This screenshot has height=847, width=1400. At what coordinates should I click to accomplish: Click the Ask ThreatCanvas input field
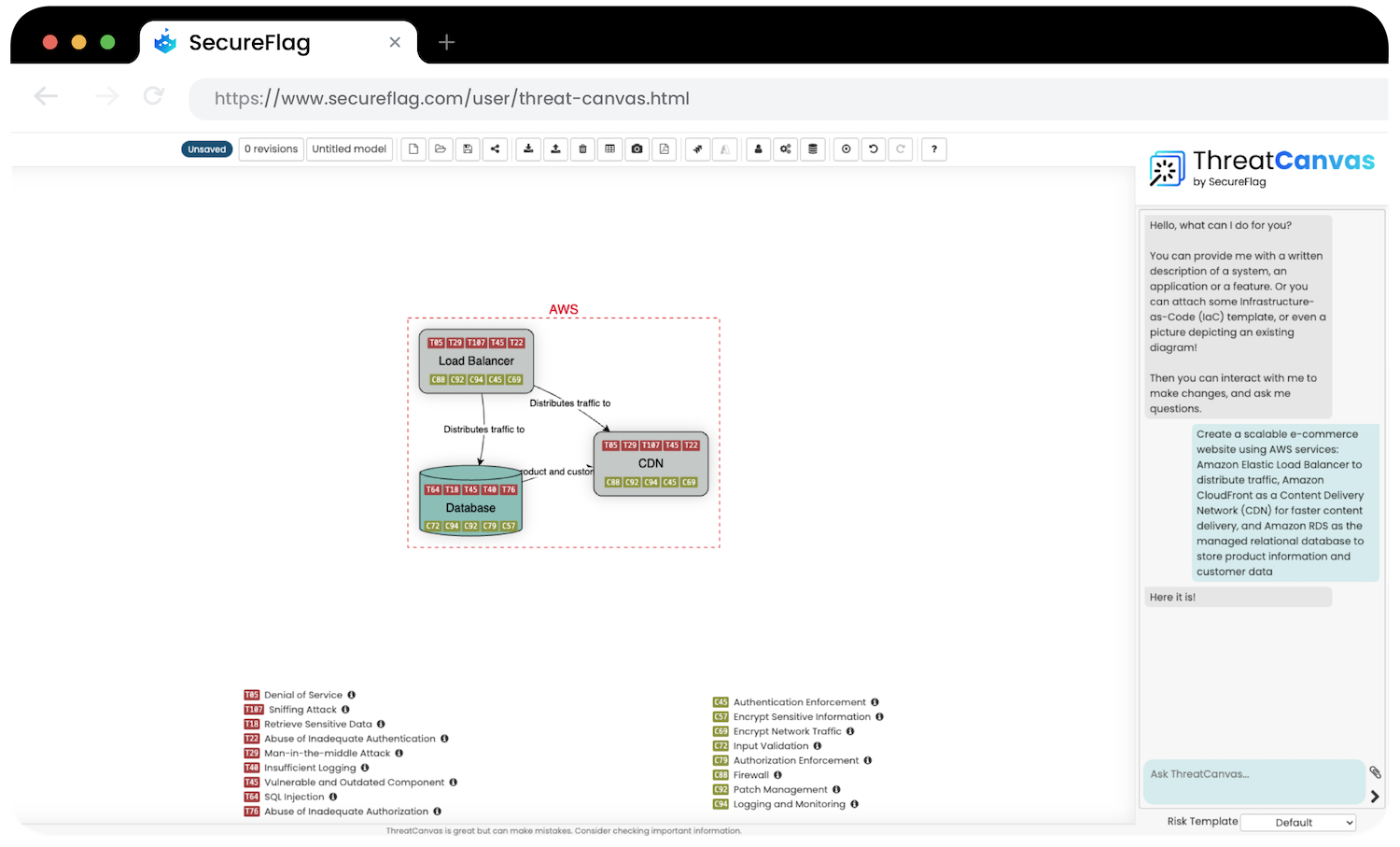pyautogui.click(x=1253, y=782)
